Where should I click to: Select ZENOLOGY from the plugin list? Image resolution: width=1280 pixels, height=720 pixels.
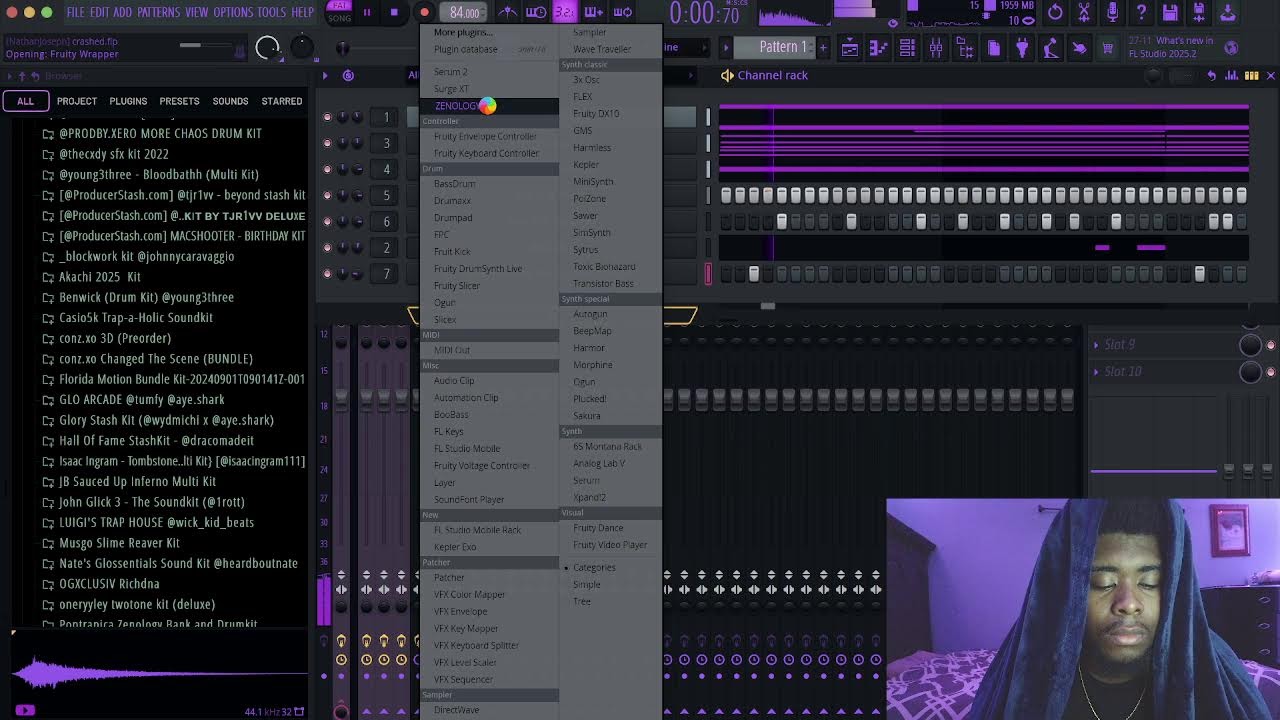[489, 106]
